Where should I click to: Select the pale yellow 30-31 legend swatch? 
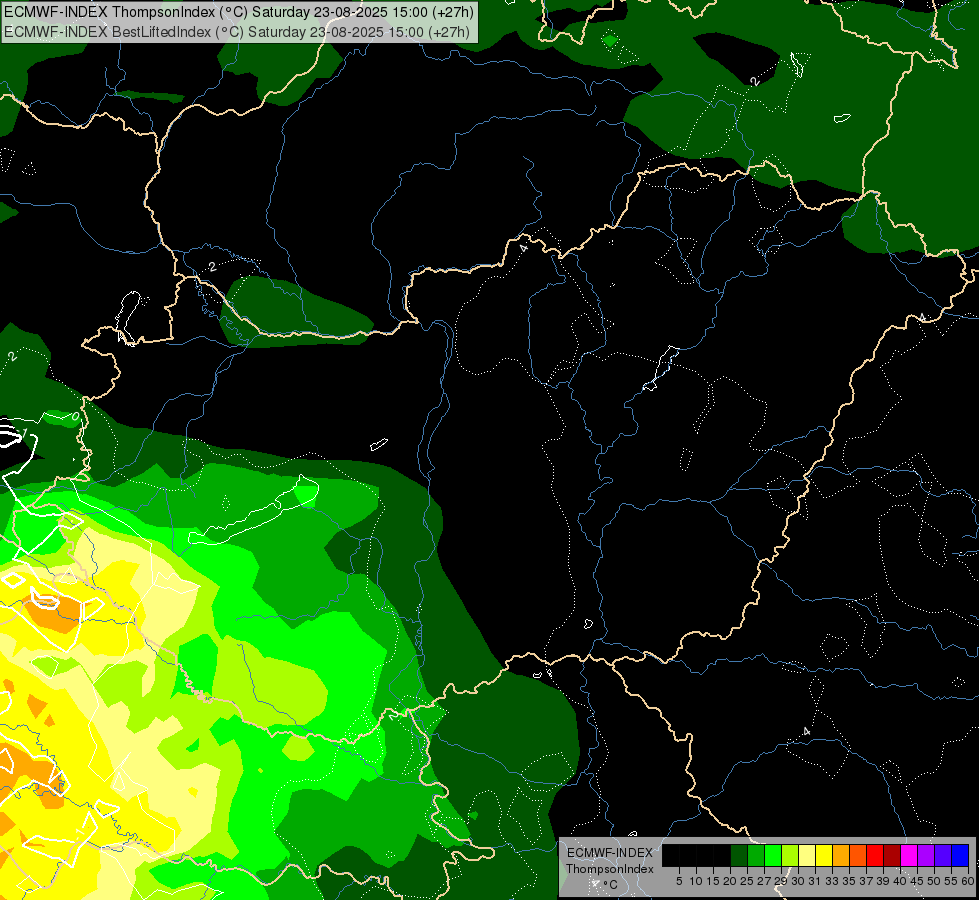coord(807,855)
